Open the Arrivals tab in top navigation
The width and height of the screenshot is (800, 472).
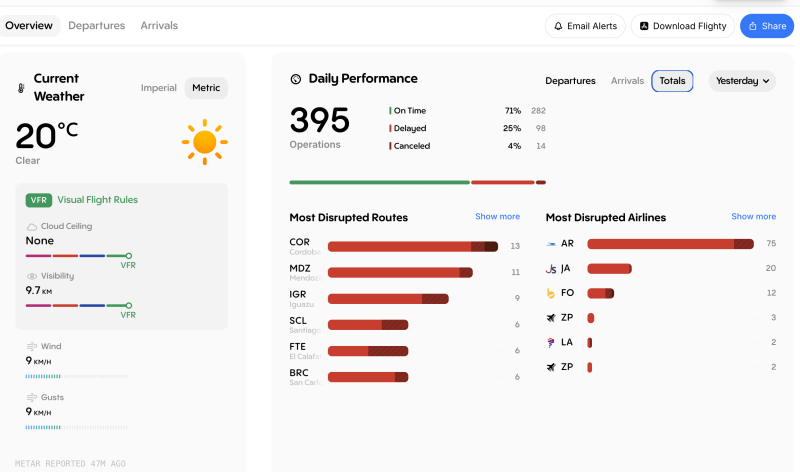point(159,26)
